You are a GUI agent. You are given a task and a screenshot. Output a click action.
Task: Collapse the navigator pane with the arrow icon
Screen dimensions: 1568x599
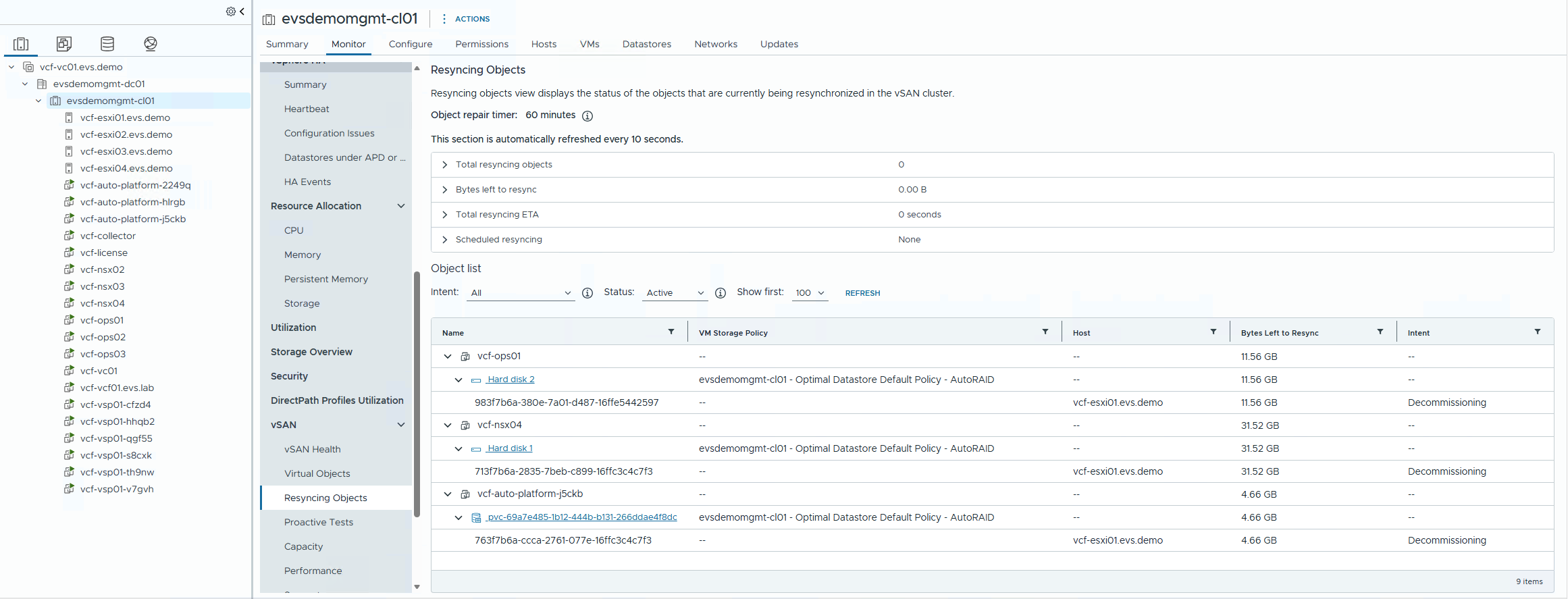coord(242,11)
